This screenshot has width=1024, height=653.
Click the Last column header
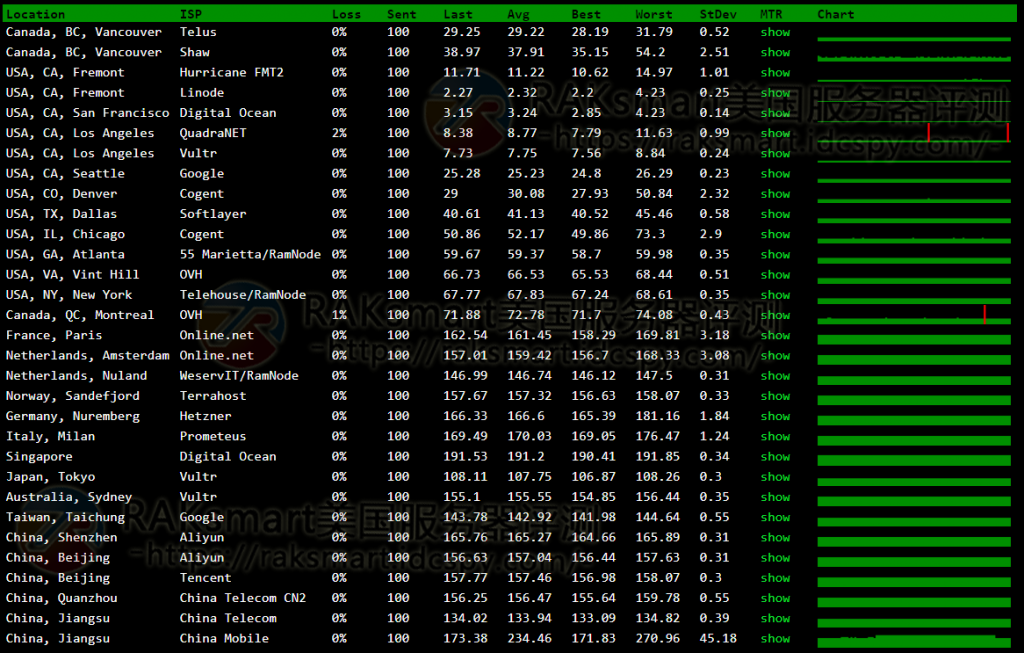[458, 14]
